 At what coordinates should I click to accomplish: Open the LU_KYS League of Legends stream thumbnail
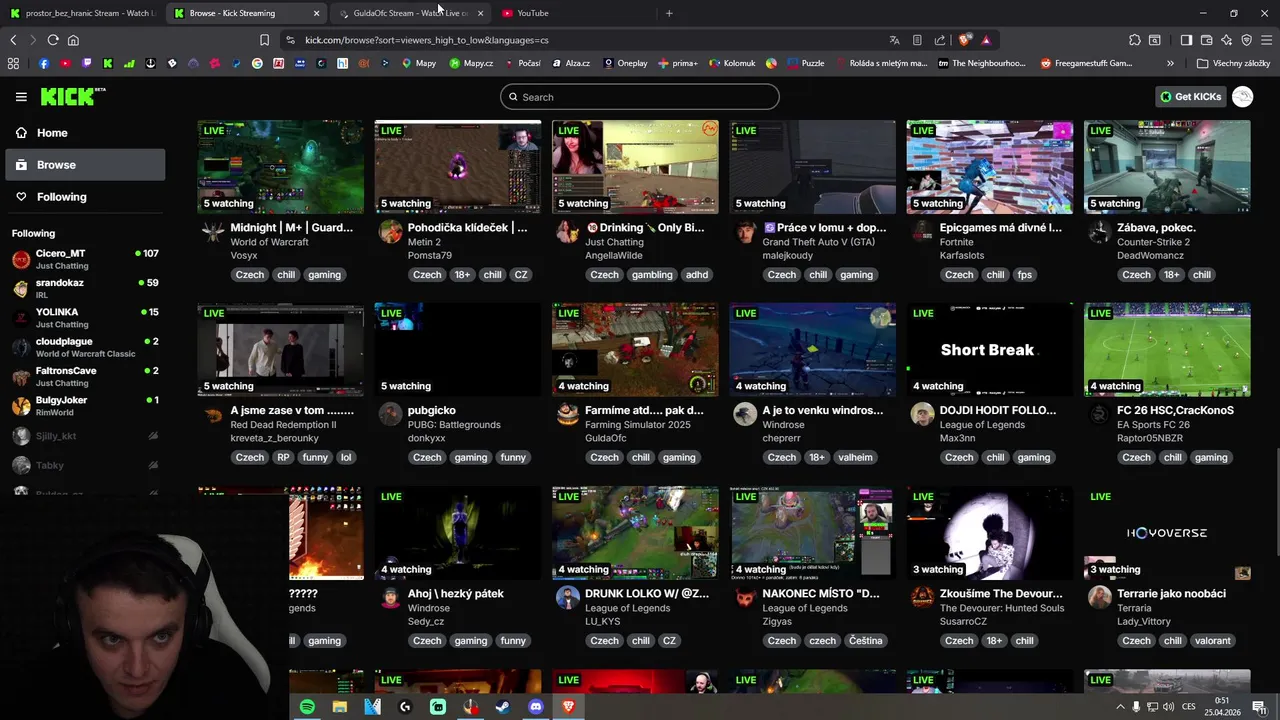pyautogui.click(x=635, y=533)
